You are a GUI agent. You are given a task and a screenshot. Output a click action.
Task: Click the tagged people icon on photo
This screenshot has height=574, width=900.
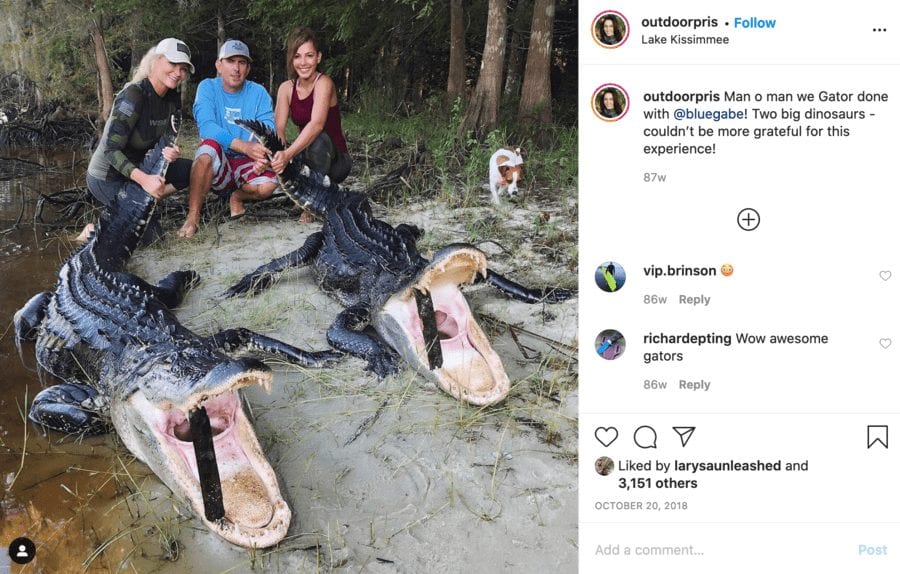pyautogui.click(x=22, y=550)
